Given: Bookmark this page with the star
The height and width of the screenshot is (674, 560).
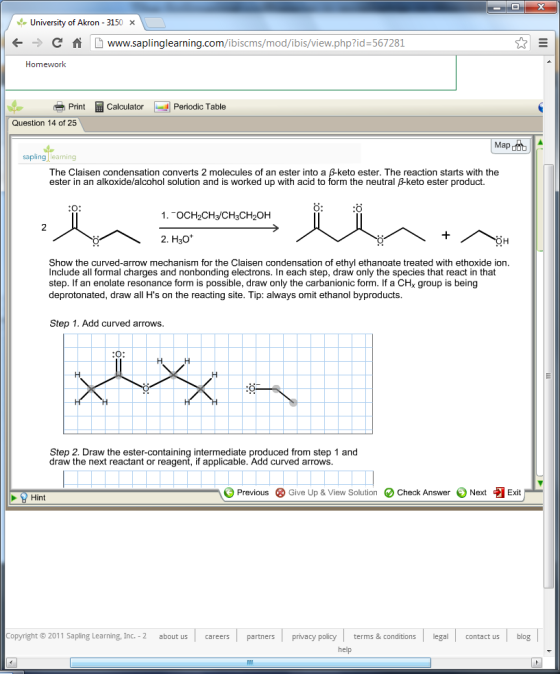Looking at the screenshot, I should point(521,43).
